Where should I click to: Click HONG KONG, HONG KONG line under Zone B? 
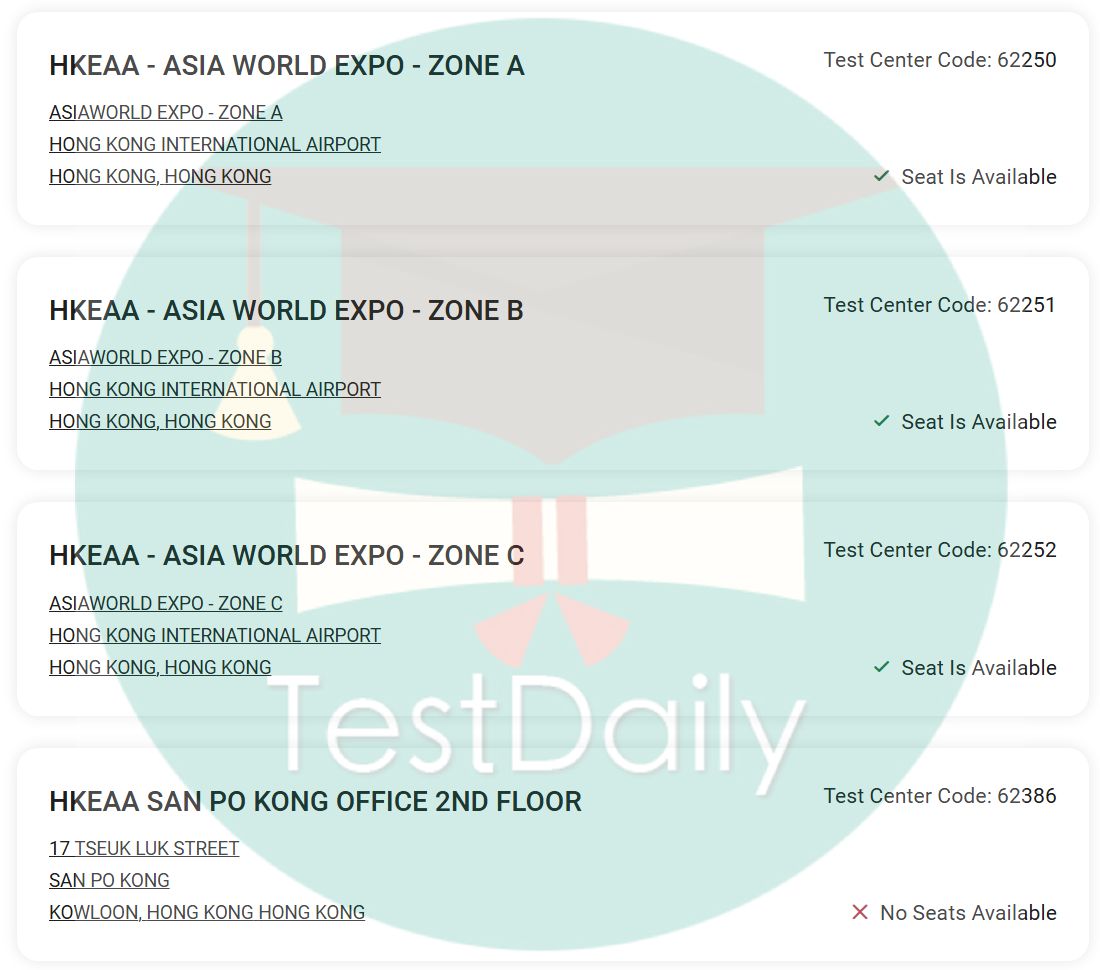point(160,421)
